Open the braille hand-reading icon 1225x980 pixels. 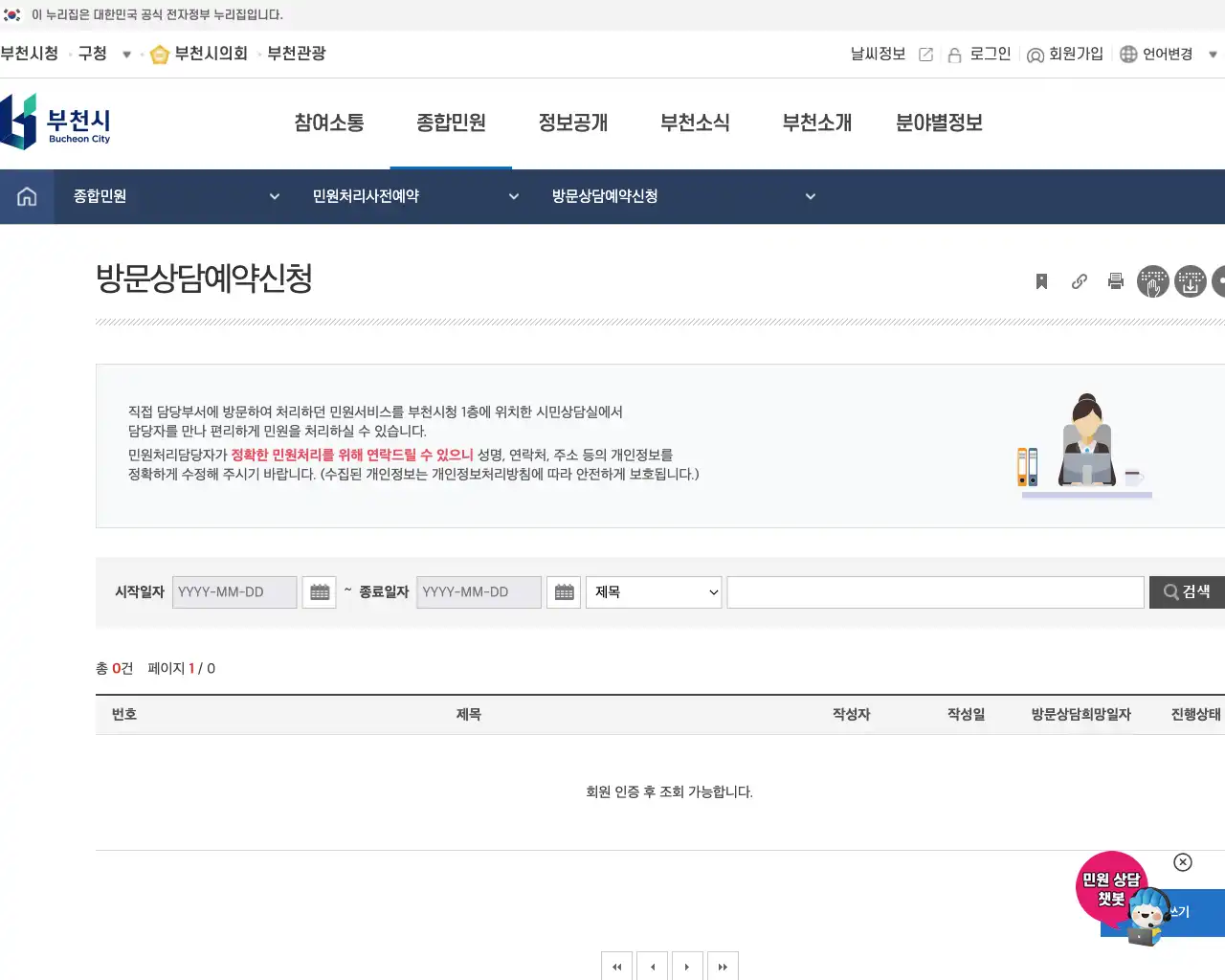(x=1153, y=281)
